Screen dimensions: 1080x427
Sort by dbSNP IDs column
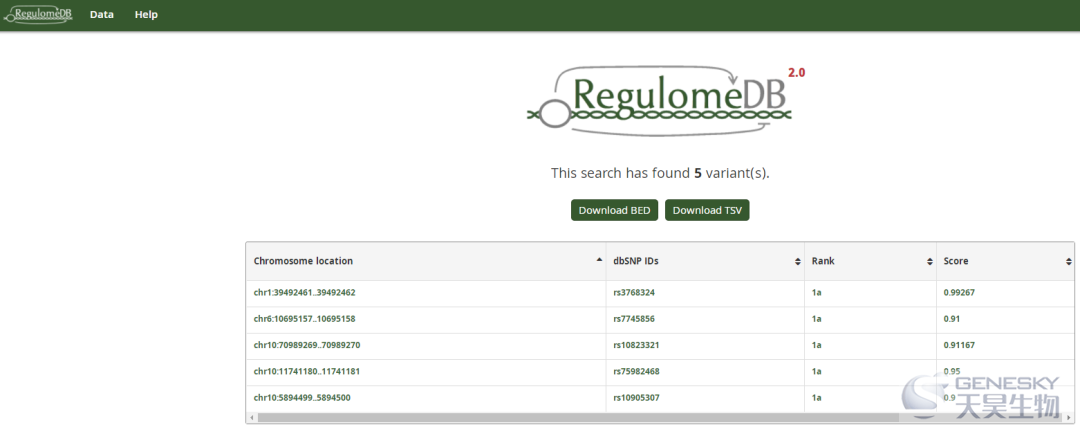pyautogui.click(x=705, y=261)
